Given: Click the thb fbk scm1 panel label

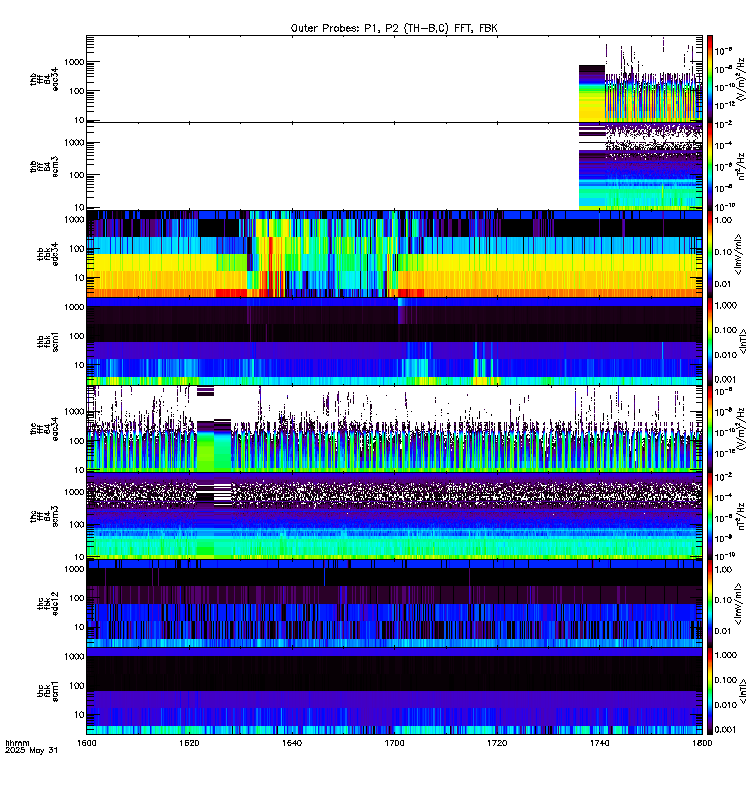Looking at the screenshot, I should (x=48, y=341).
